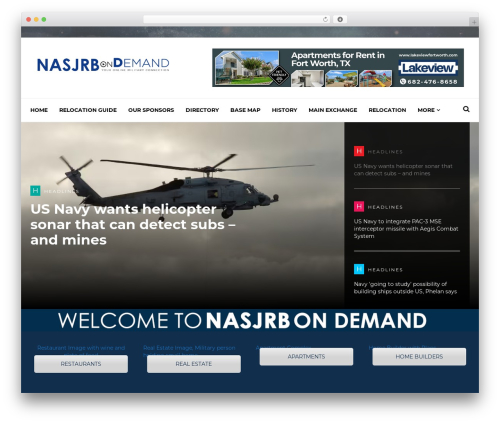Open Main Exchange page
Screen dimensions: 500x423
point(333,110)
